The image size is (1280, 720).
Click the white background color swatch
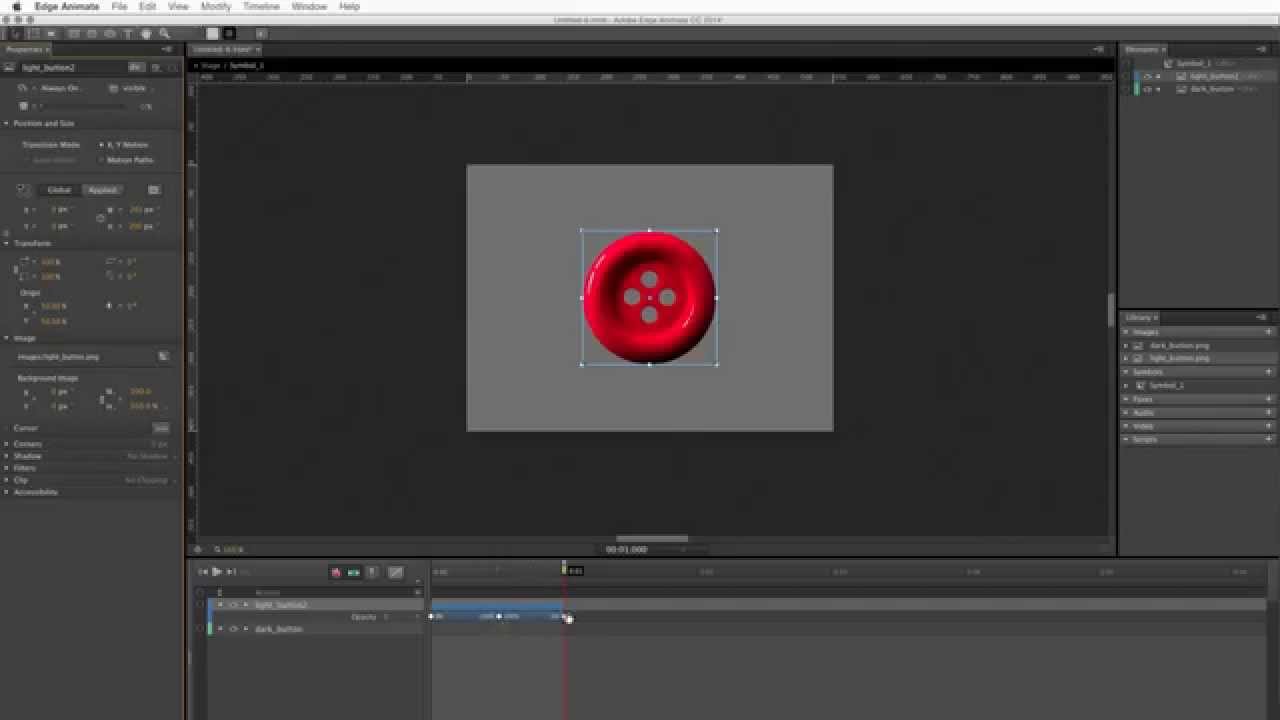212,34
